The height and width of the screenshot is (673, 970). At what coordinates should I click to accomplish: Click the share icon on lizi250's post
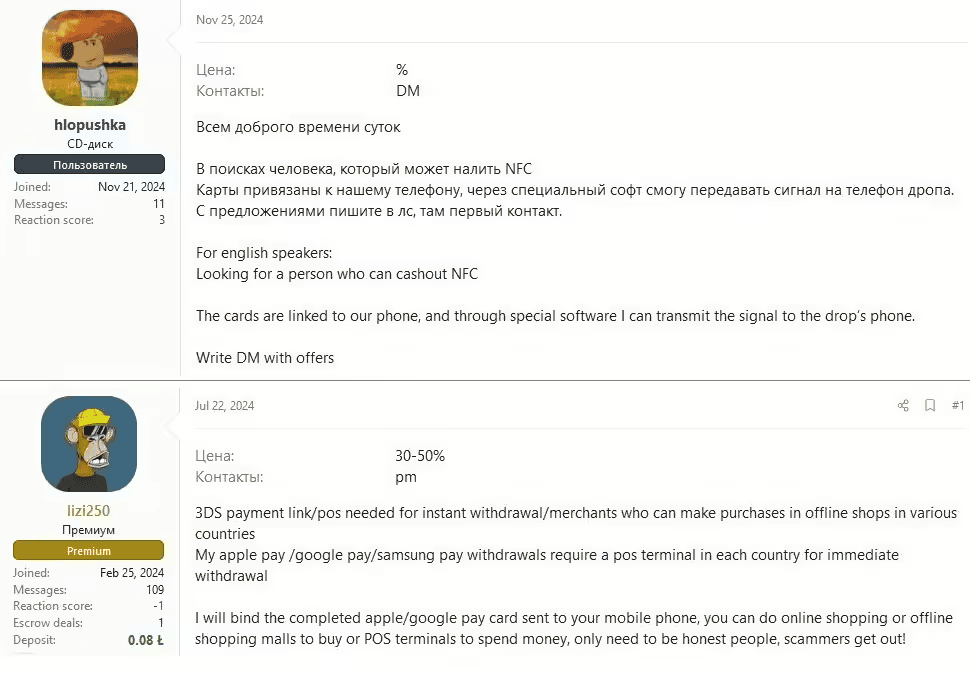coord(903,406)
